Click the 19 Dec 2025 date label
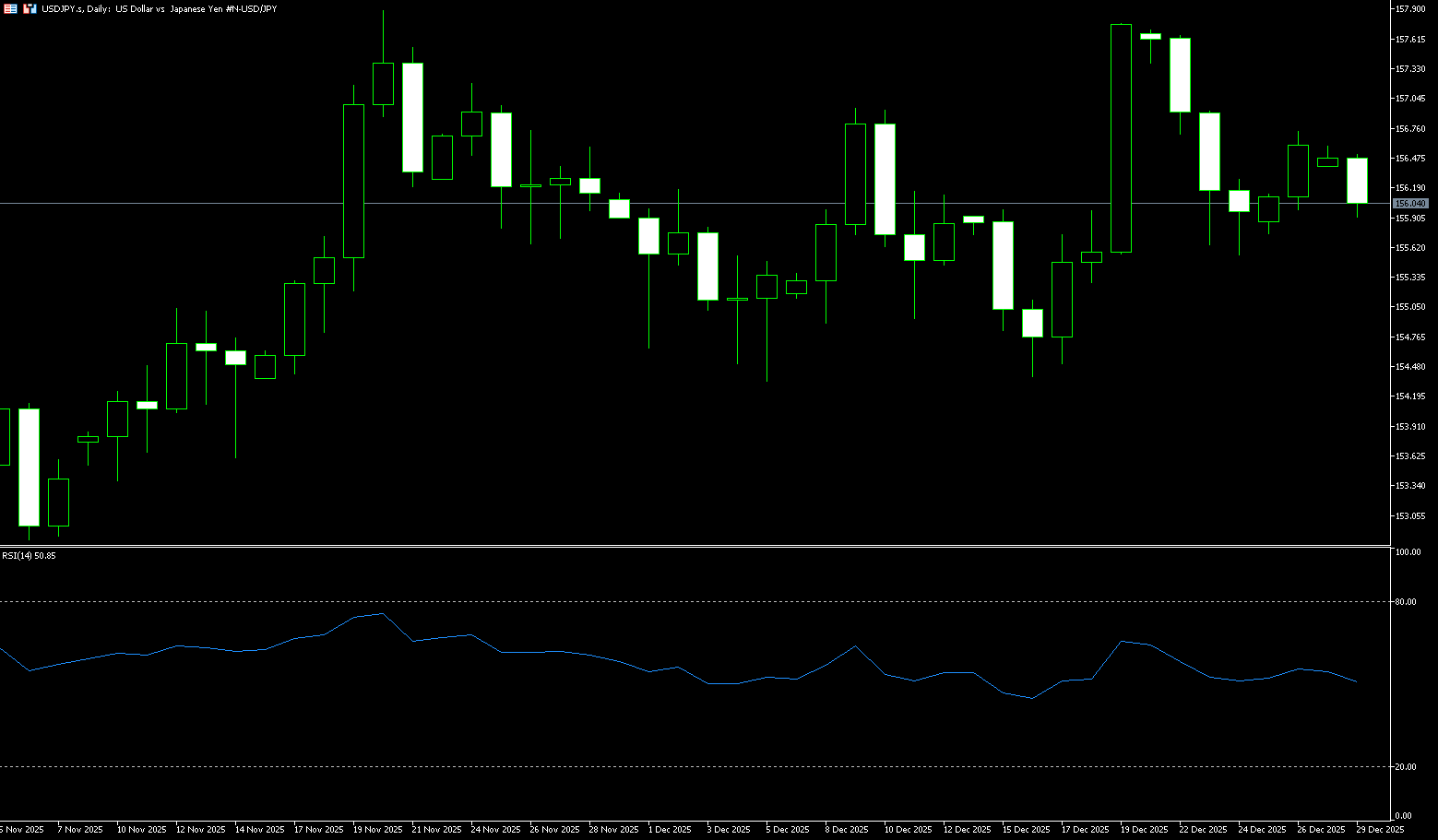1438x840 pixels. coord(1144,830)
